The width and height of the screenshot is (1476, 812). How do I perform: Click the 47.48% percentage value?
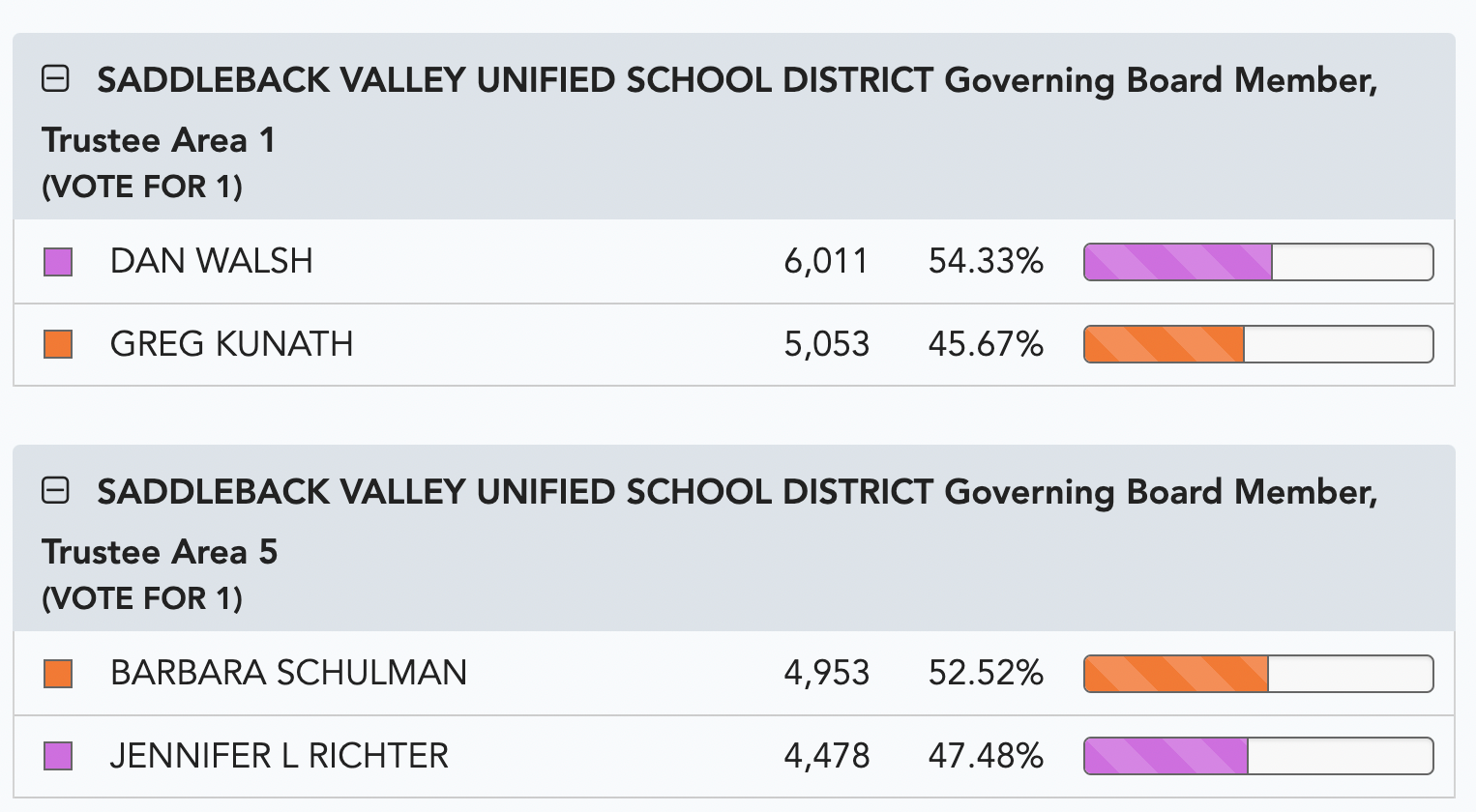(986, 756)
